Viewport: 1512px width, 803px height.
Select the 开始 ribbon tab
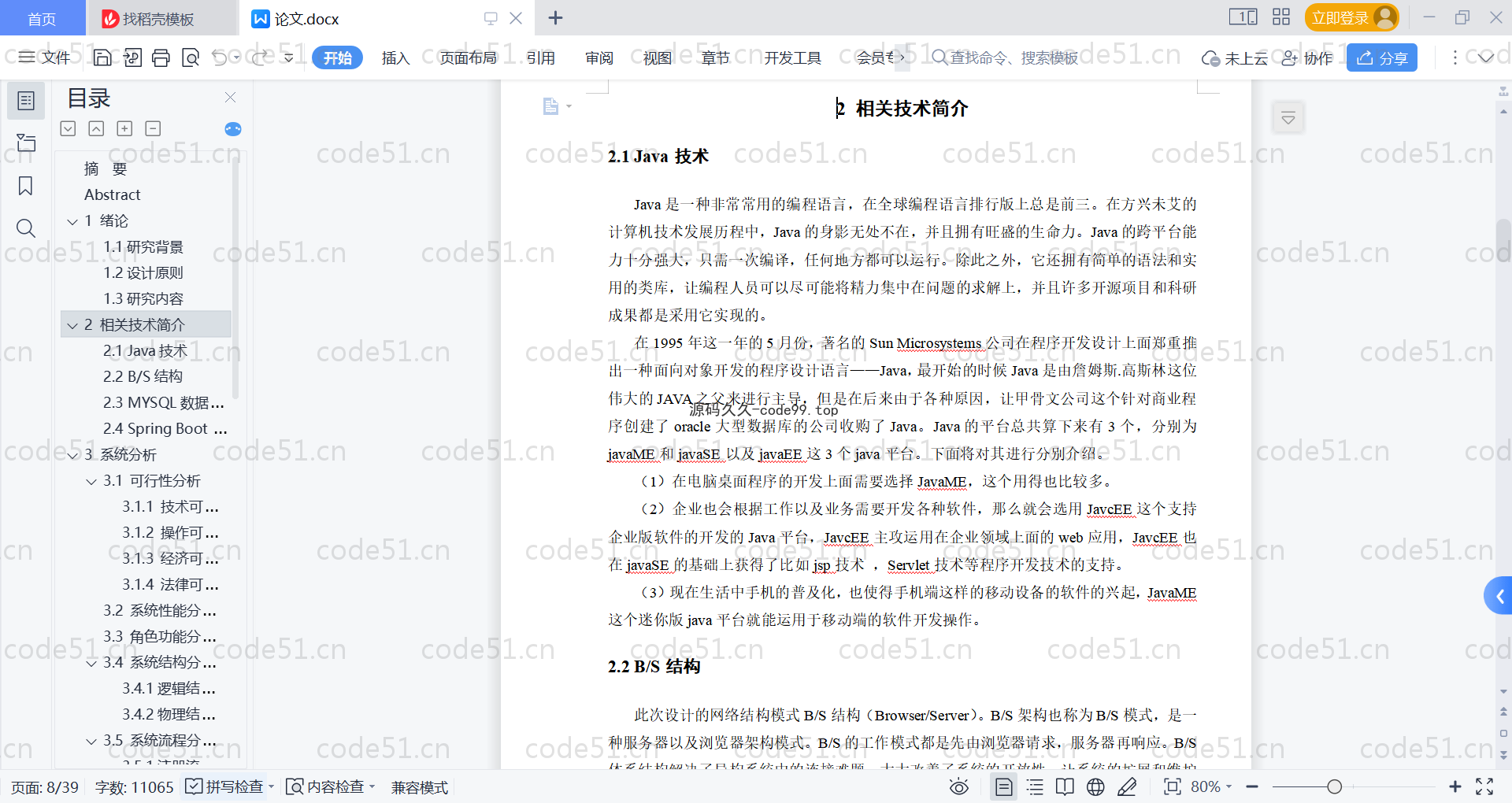(x=337, y=57)
